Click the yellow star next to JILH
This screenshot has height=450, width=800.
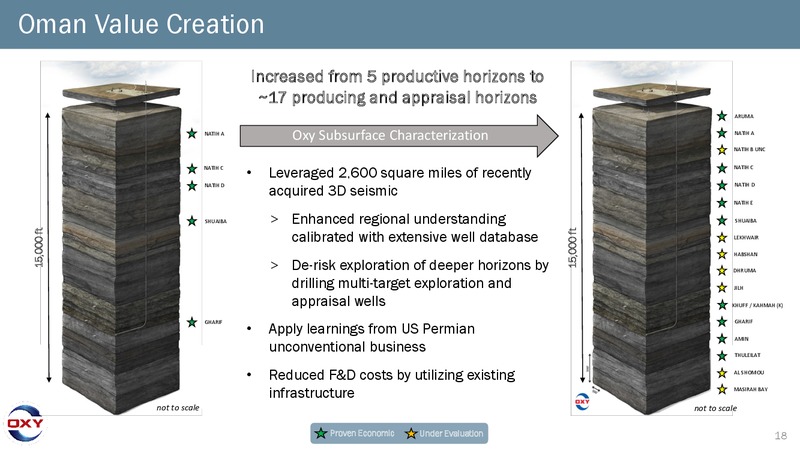[721, 288]
